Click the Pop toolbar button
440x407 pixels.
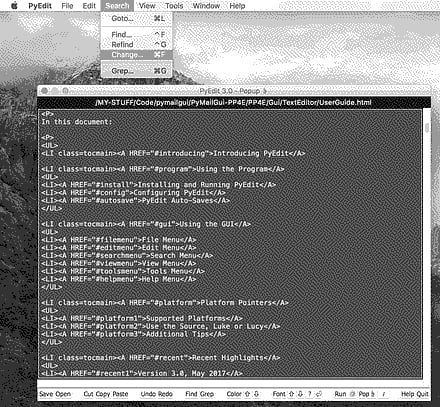coord(366,394)
